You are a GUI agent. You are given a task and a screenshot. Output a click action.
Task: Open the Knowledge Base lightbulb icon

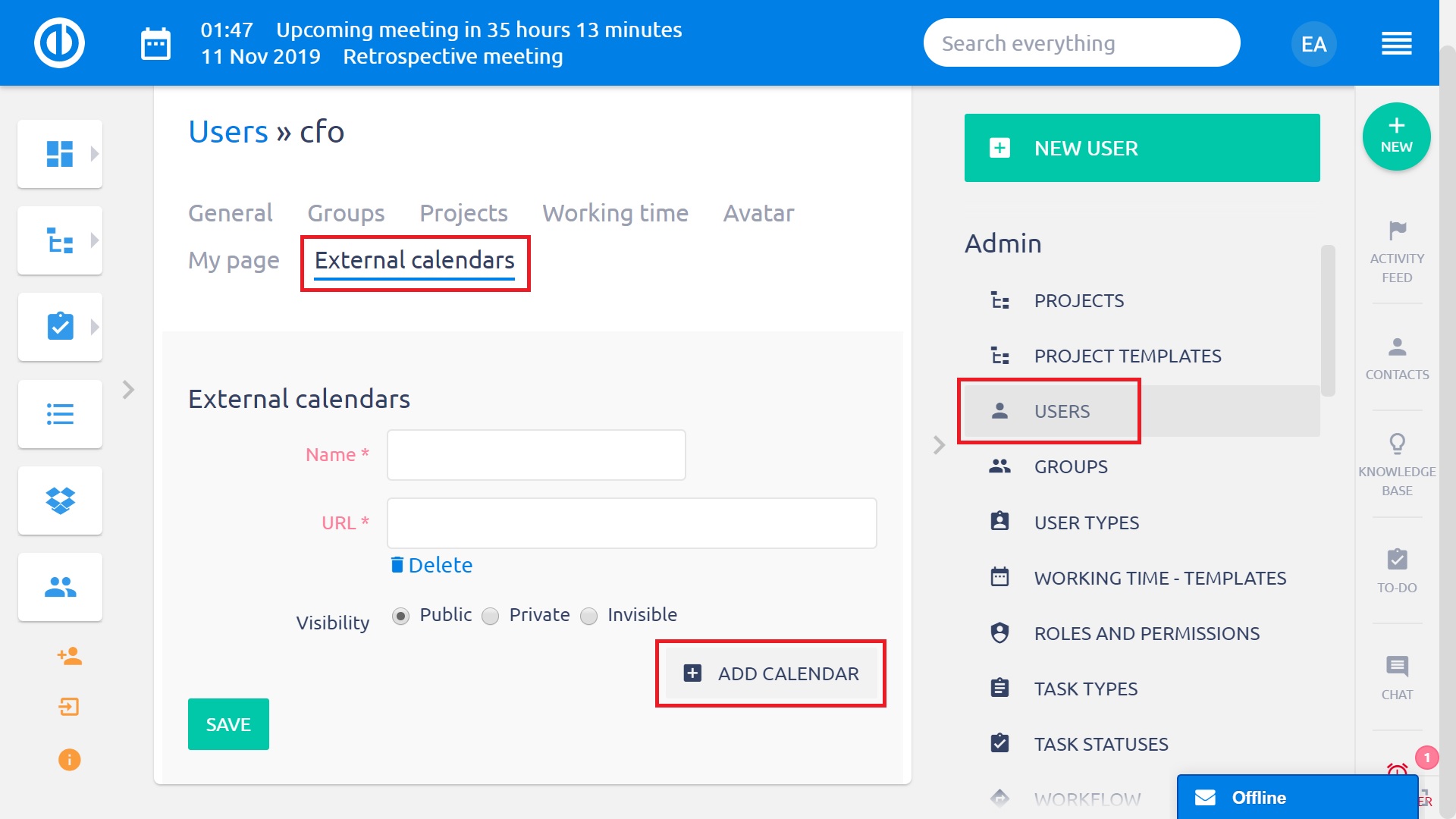(1397, 444)
